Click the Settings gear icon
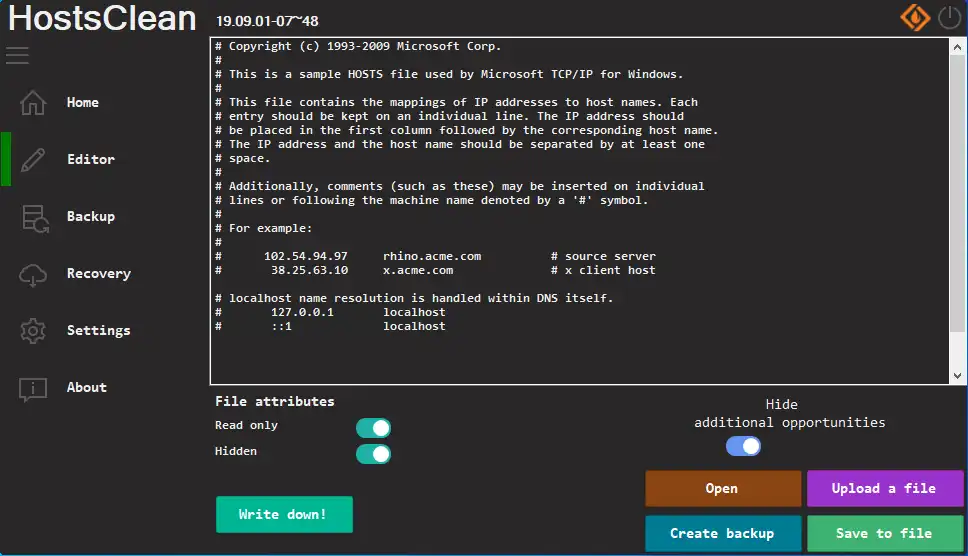This screenshot has width=968, height=556. click(x=33, y=331)
